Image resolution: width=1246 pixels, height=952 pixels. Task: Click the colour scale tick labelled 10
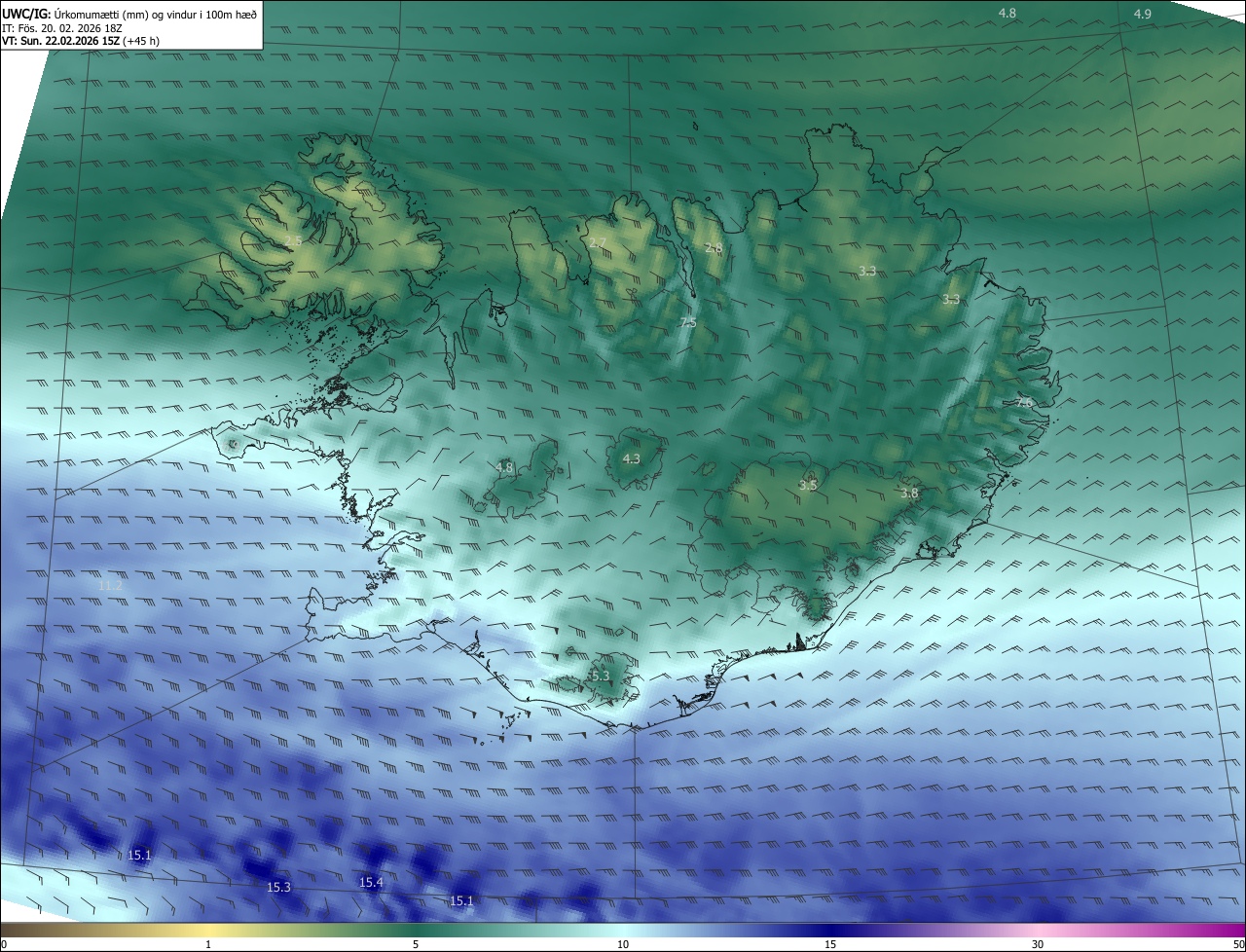(x=623, y=944)
